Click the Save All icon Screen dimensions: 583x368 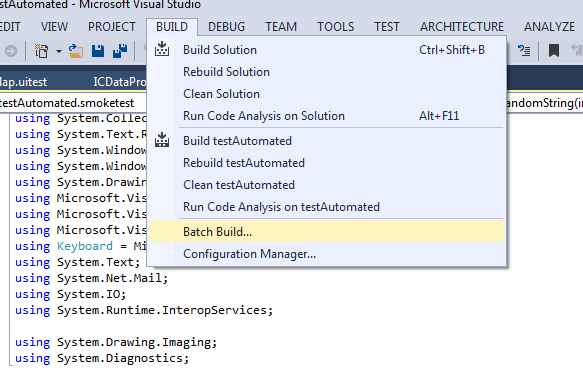tap(120, 51)
